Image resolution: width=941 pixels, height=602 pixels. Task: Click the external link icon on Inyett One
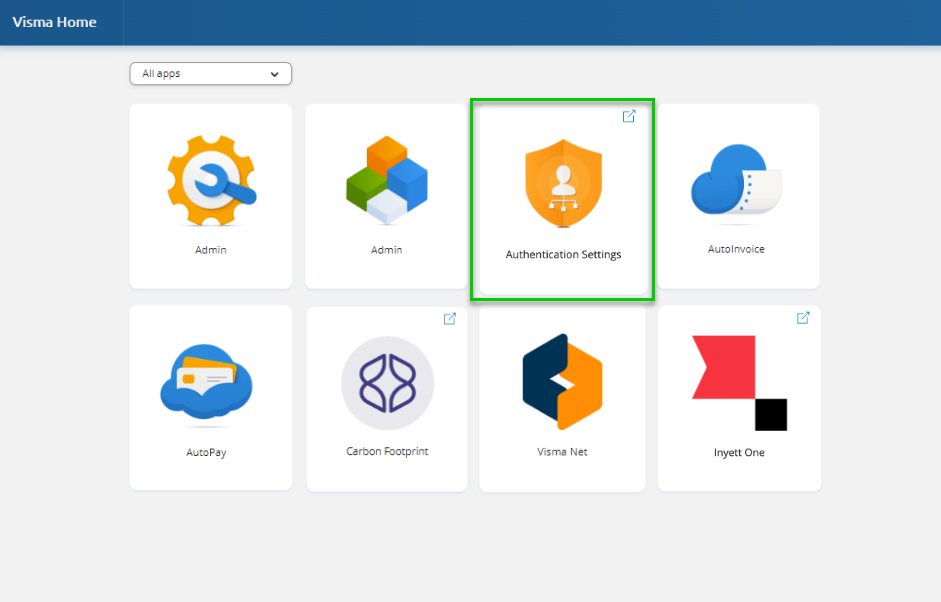click(x=803, y=318)
